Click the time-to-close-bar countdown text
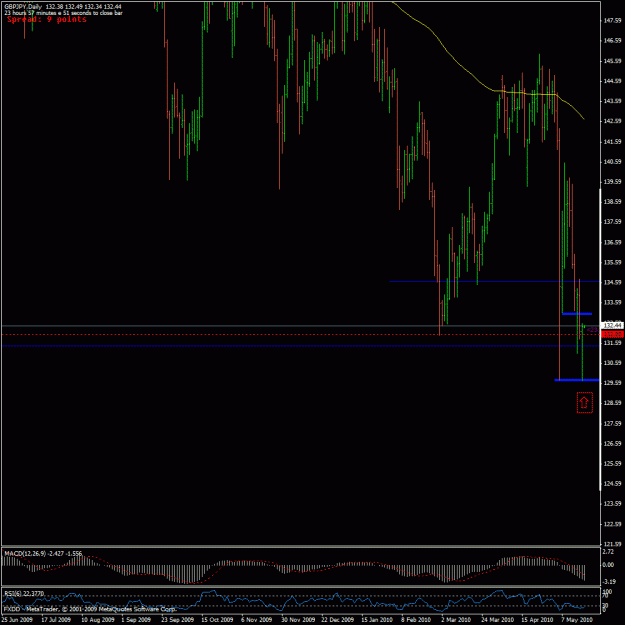The width and height of the screenshot is (625, 625). pyautogui.click(x=63, y=13)
